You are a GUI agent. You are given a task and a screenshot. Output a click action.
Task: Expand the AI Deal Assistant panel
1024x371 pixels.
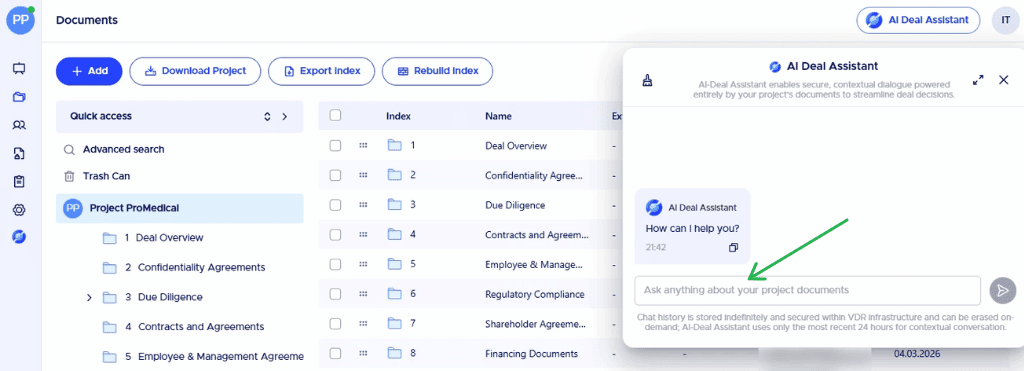978,80
